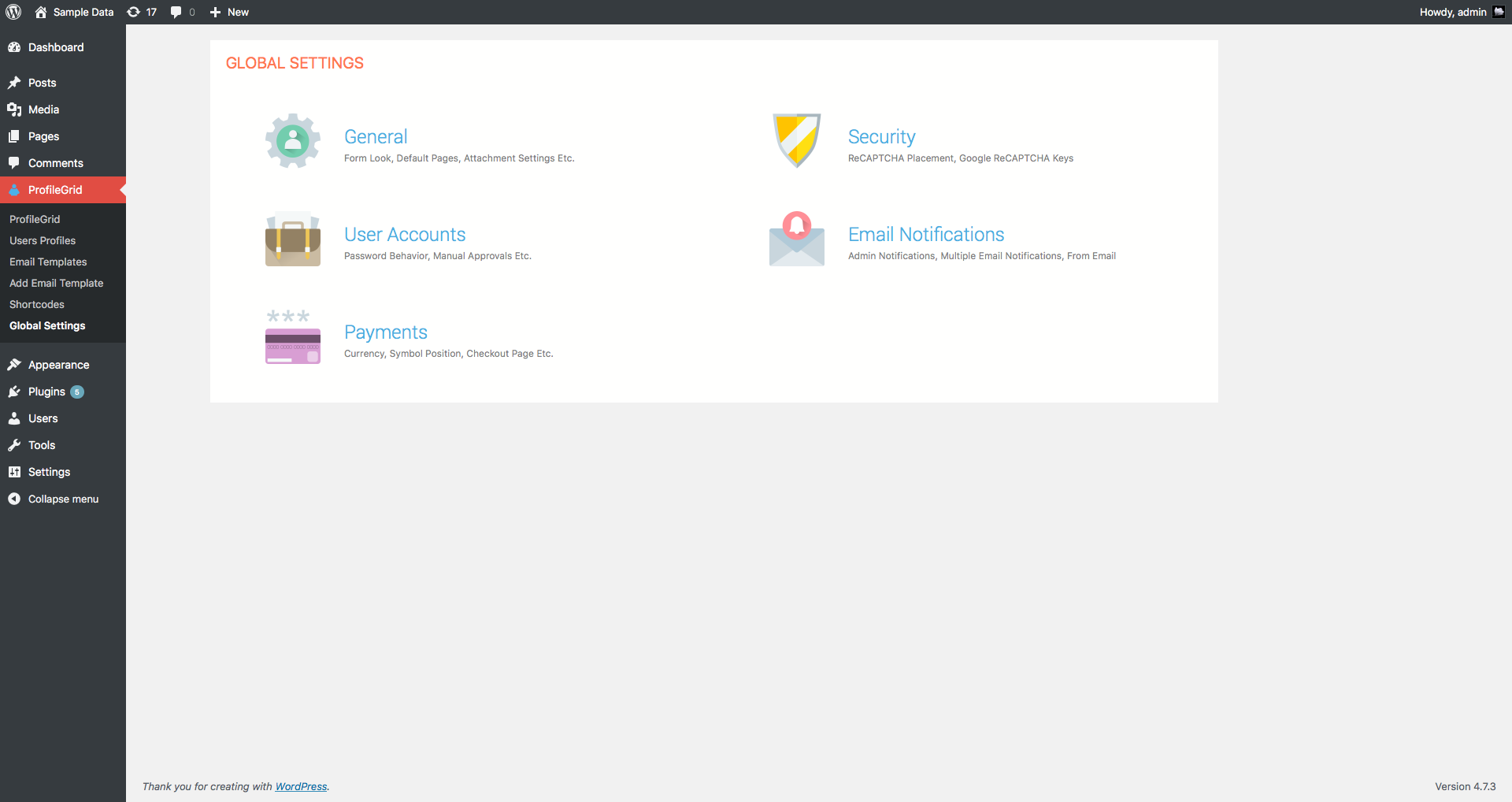Click the ProfileGrid user icon
The image size is (1512, 802).
tap(14, 190)
